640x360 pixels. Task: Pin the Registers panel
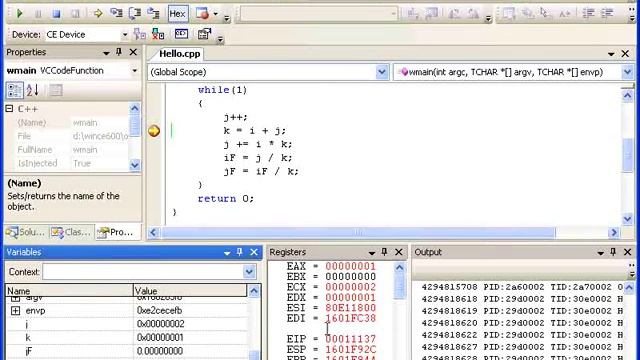[x=384, y=252]
